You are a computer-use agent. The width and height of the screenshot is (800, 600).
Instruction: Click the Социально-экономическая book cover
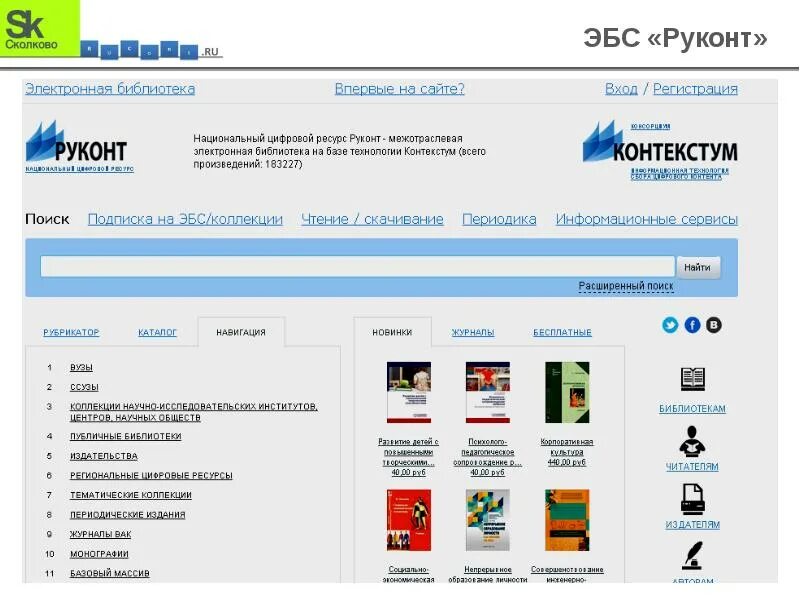409,520
